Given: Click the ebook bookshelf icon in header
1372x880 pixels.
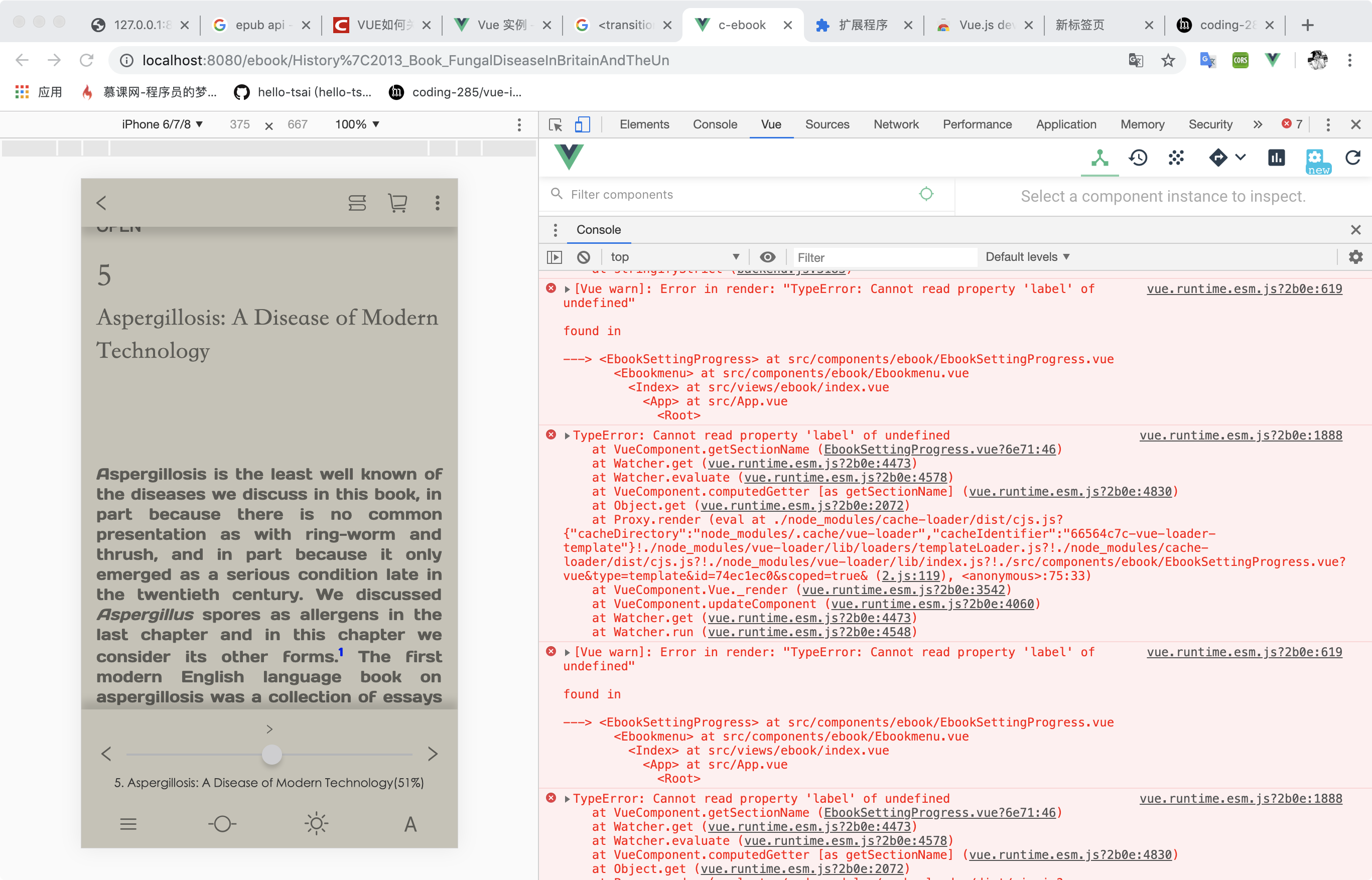Looking at the screenshot, I should (357, 203).
